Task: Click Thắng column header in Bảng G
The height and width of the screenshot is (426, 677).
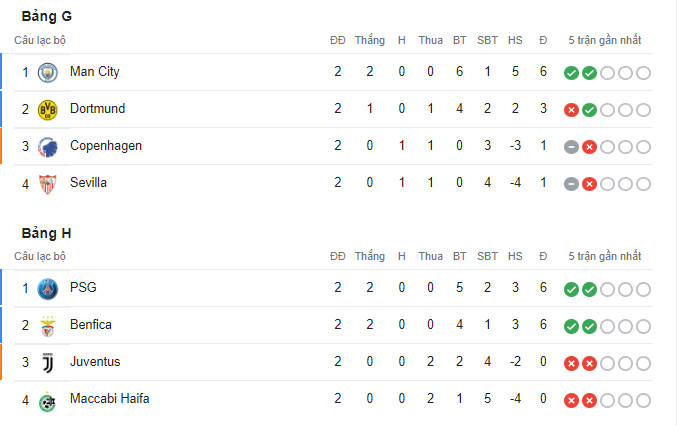Action: [x=370, y=40]
